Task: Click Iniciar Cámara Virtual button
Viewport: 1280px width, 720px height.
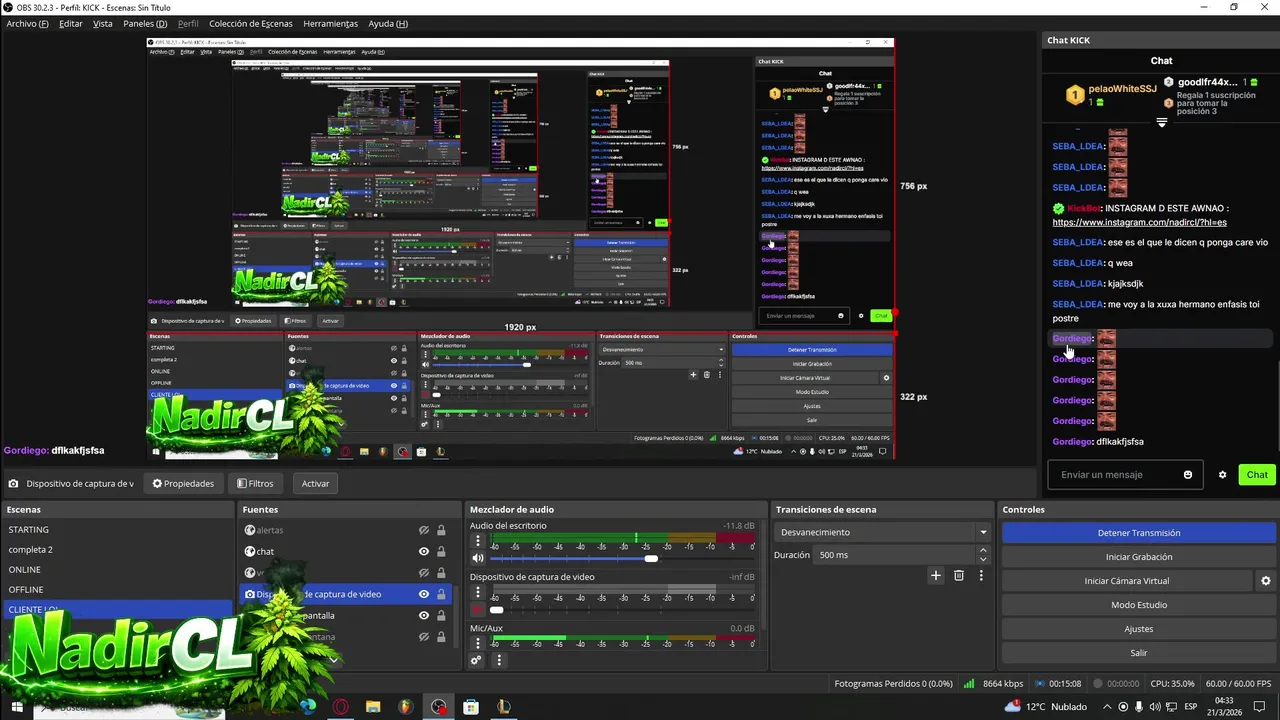Action: [x=1126, y=581]
